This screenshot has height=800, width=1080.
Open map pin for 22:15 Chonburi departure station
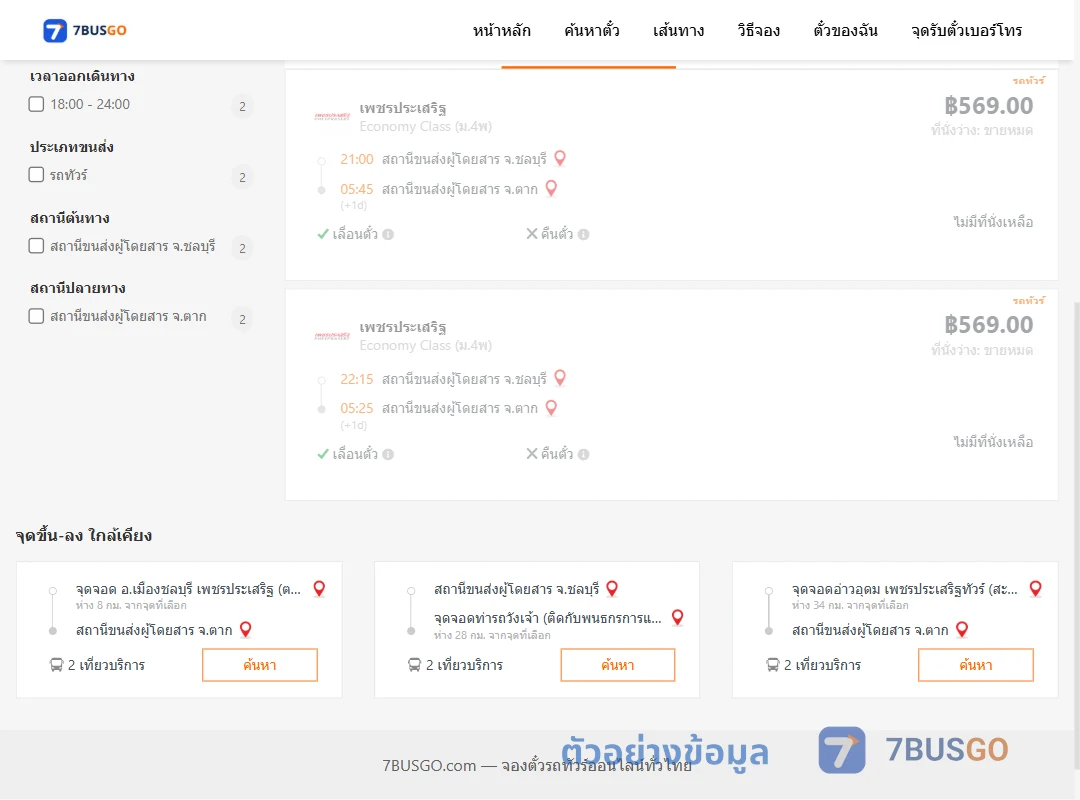coord(560,378)
